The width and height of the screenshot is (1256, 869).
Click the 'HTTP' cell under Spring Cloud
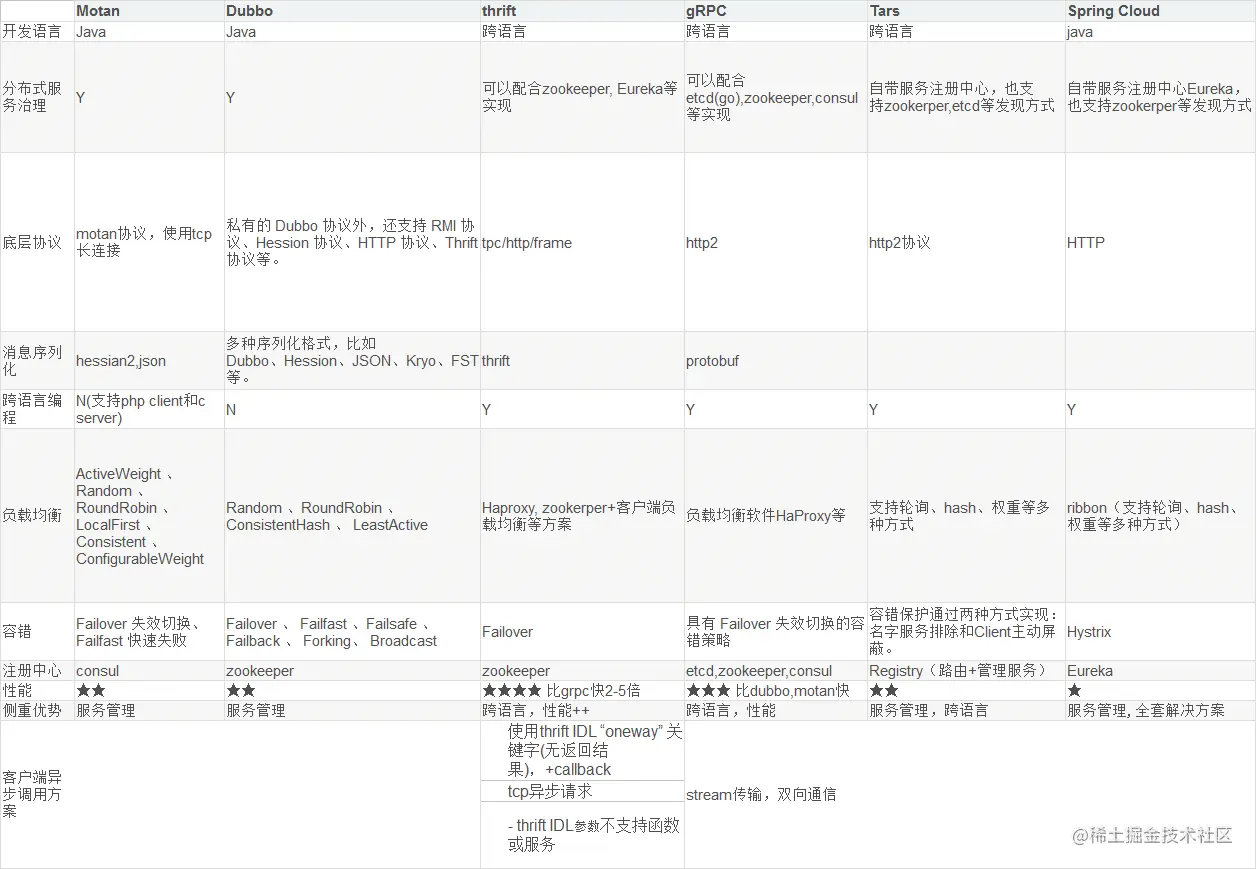point(1086,242)
